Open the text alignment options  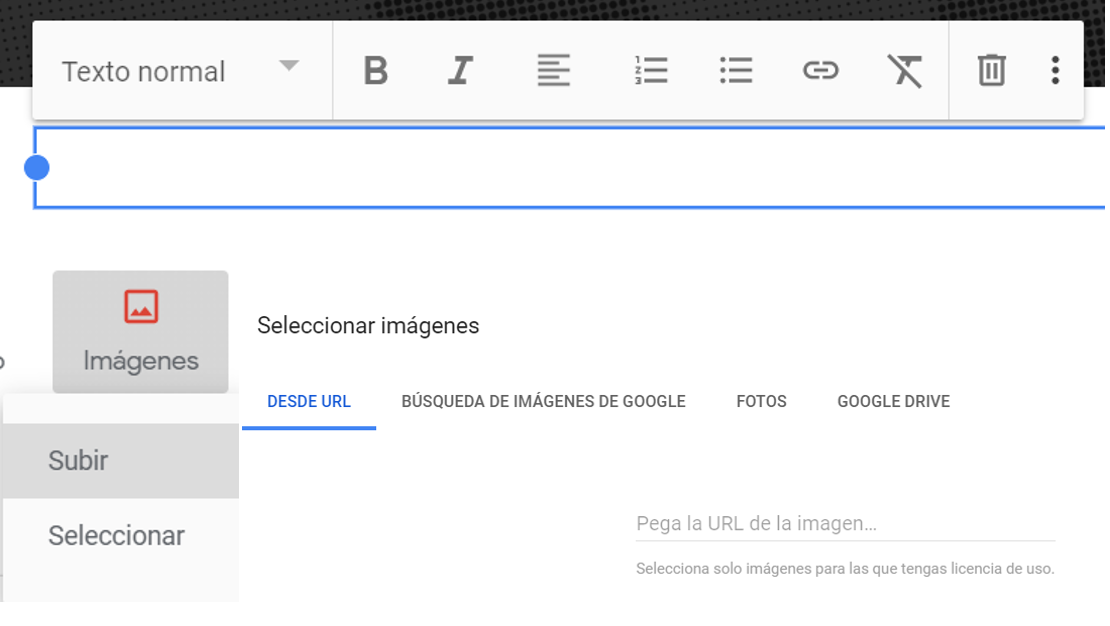(x=553, y=71)
